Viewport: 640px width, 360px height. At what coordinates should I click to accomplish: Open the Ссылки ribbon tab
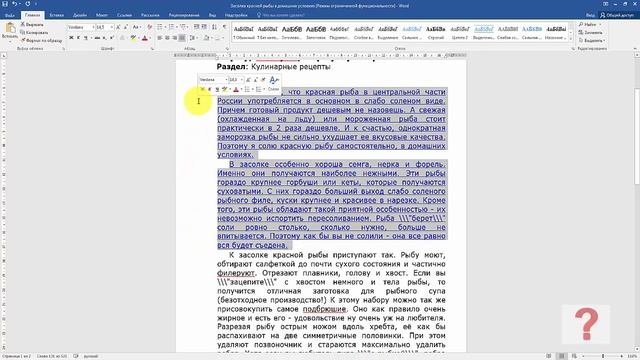tap(124, 15)
